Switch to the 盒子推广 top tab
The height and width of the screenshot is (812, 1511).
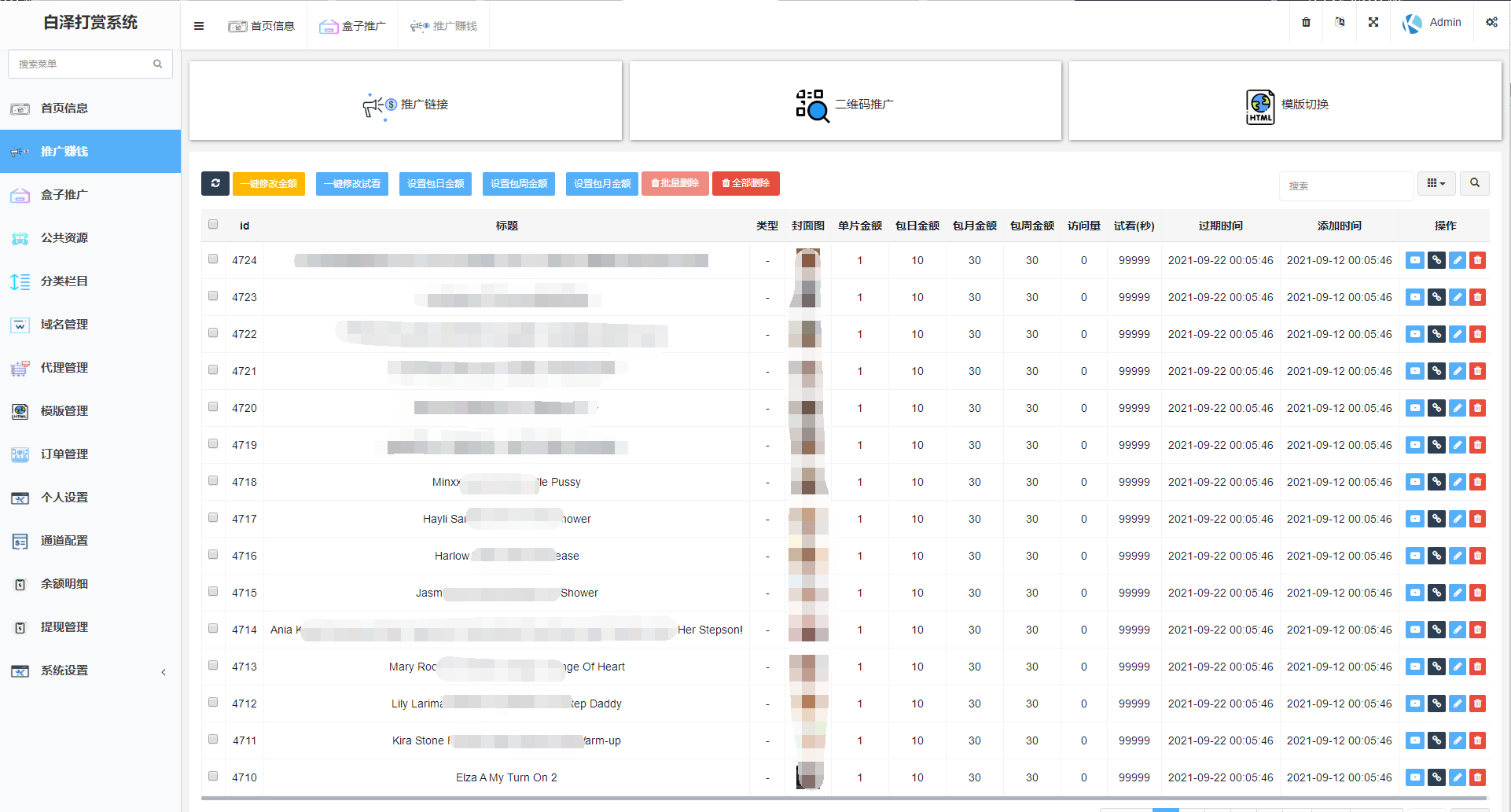(353, 26)
